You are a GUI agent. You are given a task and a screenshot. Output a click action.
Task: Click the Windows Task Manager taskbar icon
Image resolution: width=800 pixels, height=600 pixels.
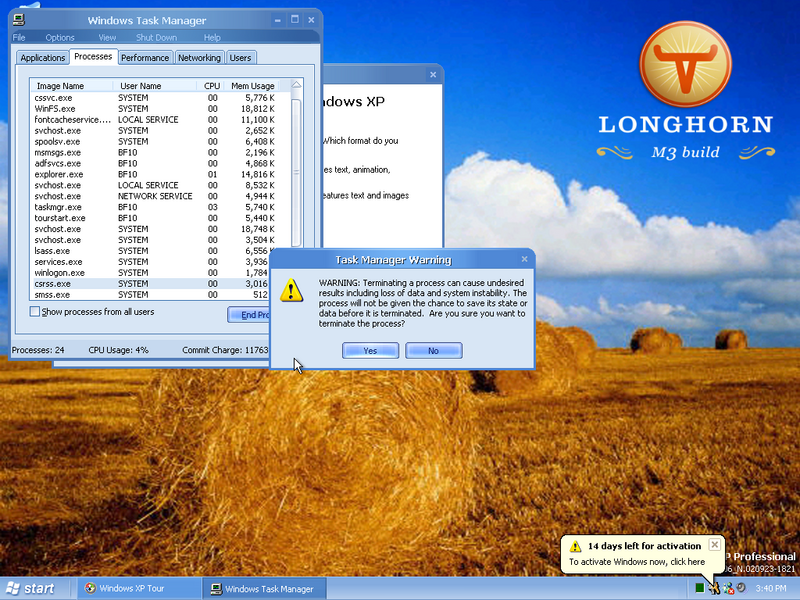click(216, 589)
